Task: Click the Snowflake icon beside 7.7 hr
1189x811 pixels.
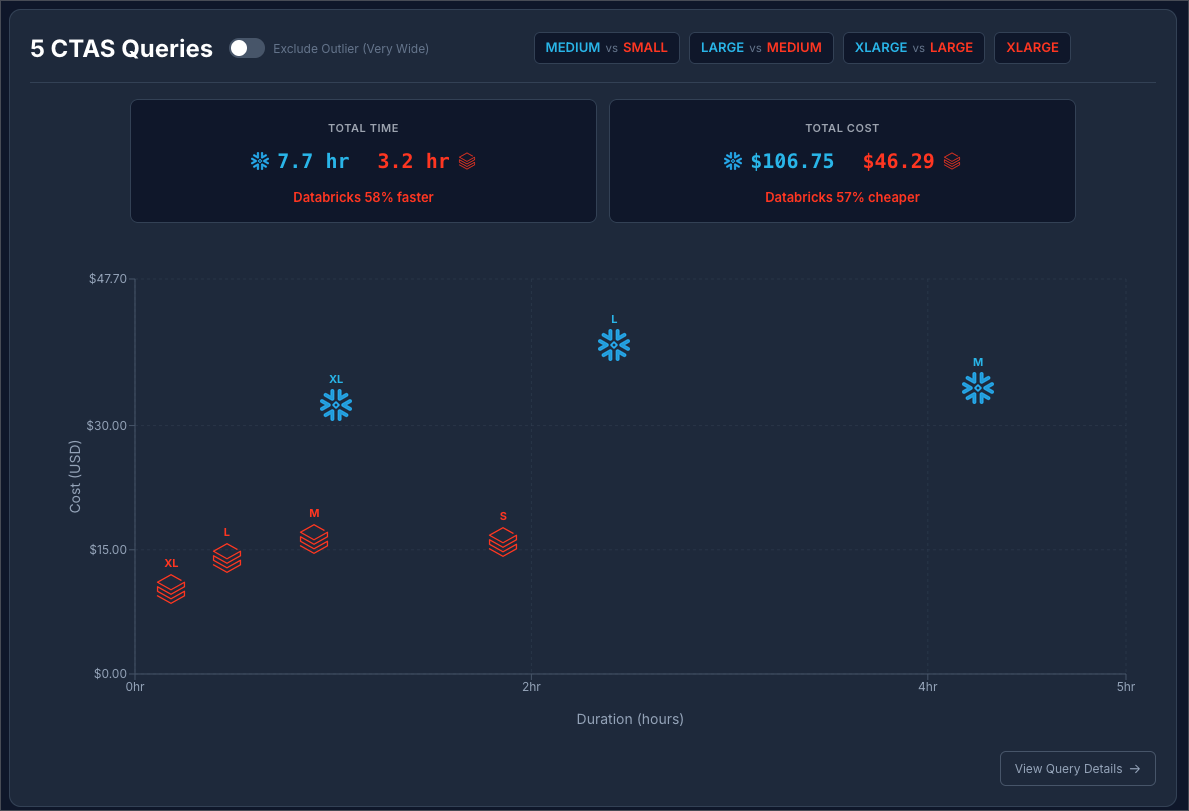Action: (260, 161)
